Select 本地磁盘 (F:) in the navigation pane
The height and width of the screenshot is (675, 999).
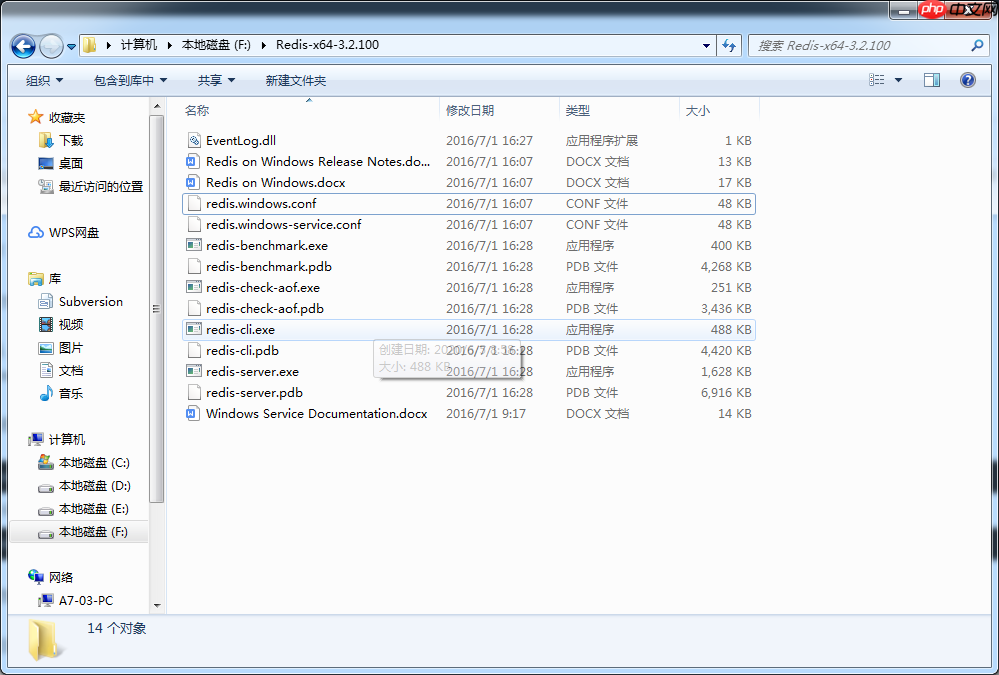[79, 532]
